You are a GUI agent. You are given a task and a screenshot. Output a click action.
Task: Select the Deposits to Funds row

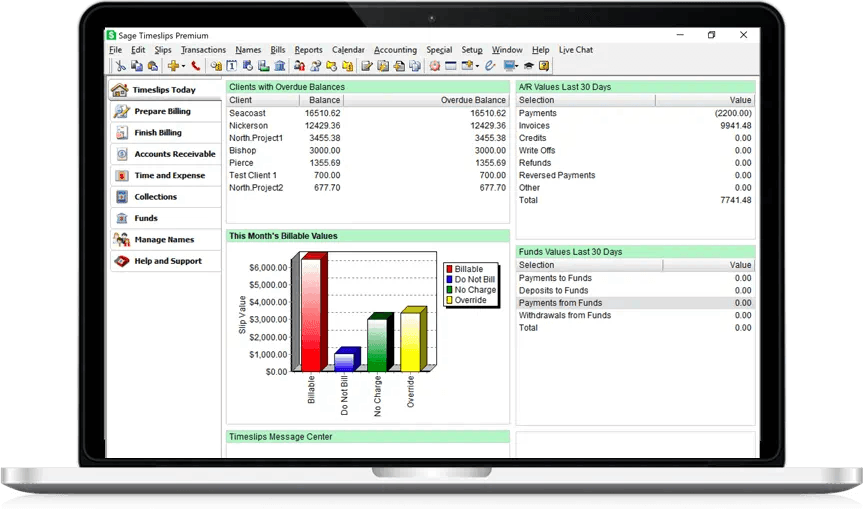pos(635,291)
